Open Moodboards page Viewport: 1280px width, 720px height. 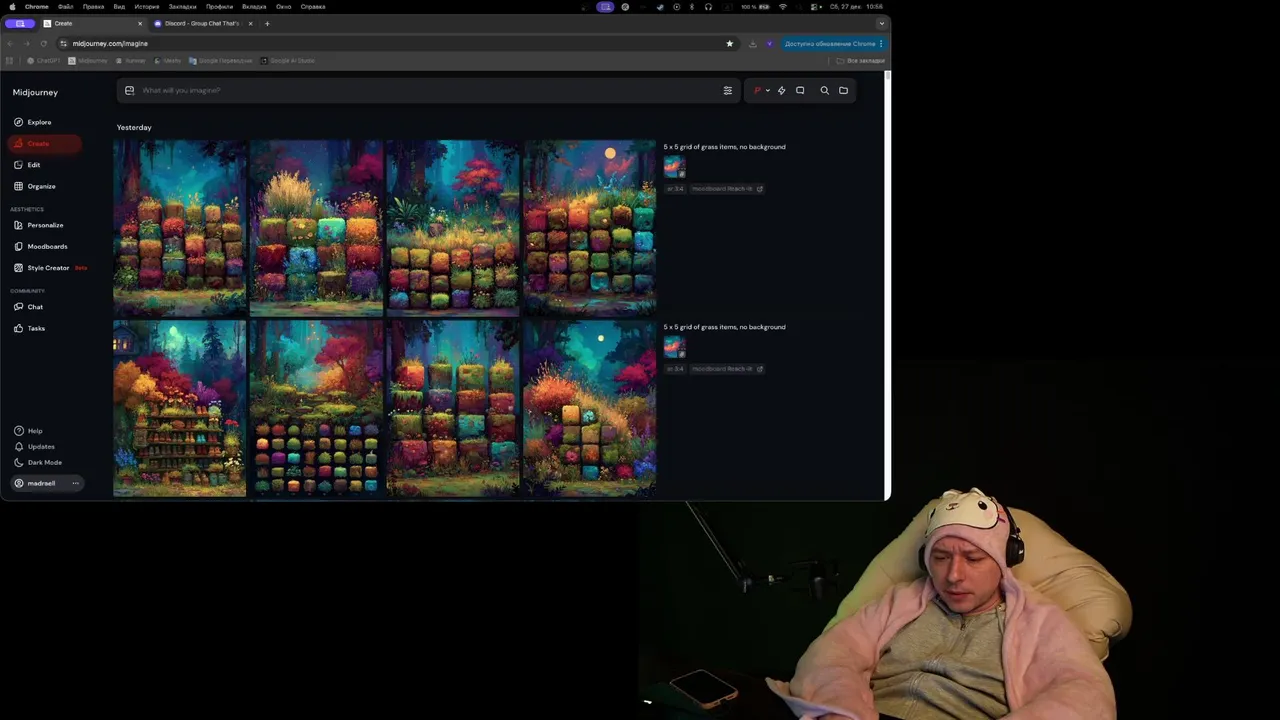pos(41,246)
